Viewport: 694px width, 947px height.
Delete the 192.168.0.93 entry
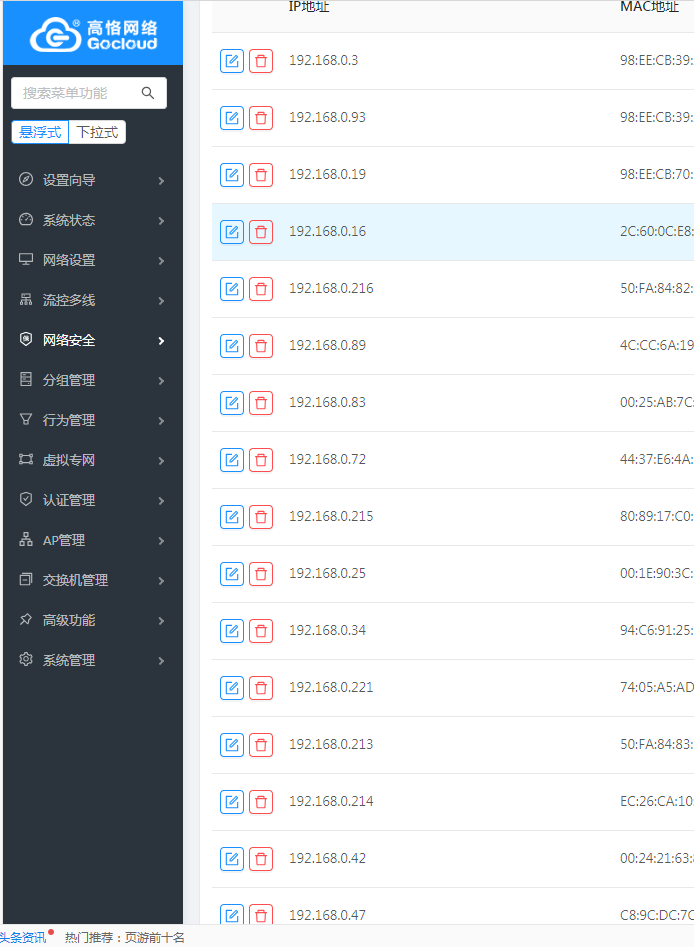(261, 118)
